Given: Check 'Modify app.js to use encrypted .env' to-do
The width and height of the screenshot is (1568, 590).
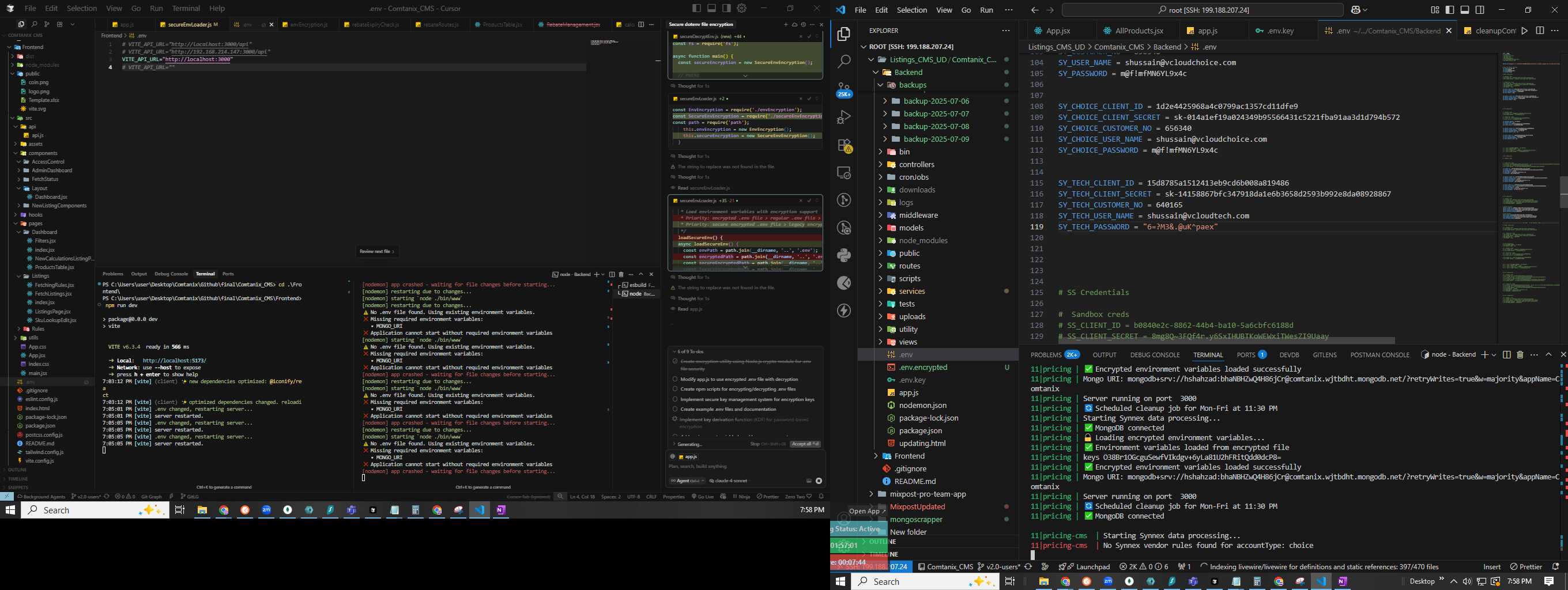Looking at the screenshot, I should point(674,379).
